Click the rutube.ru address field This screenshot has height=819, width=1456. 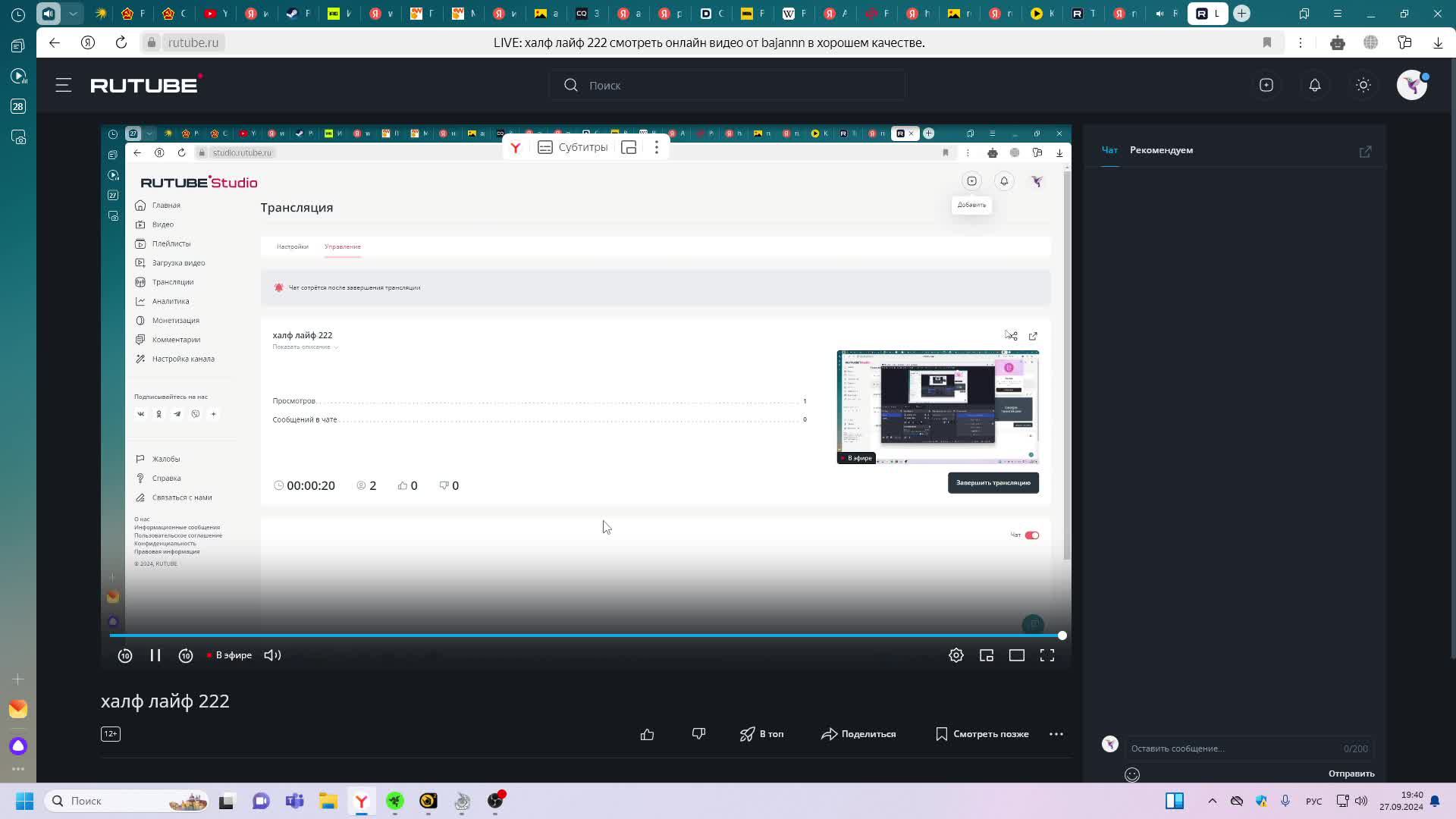click(x=193, y=42)
